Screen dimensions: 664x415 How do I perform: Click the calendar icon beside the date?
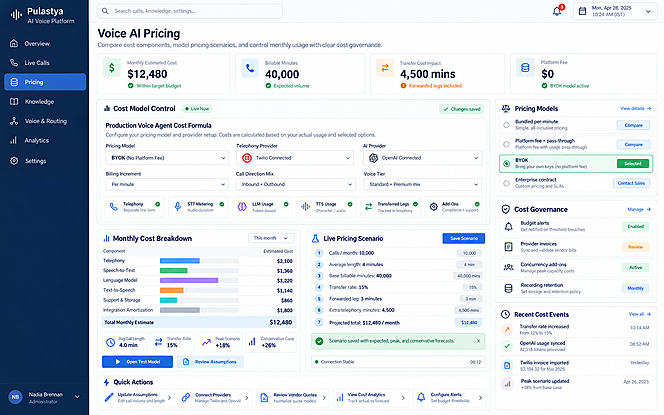582,11
